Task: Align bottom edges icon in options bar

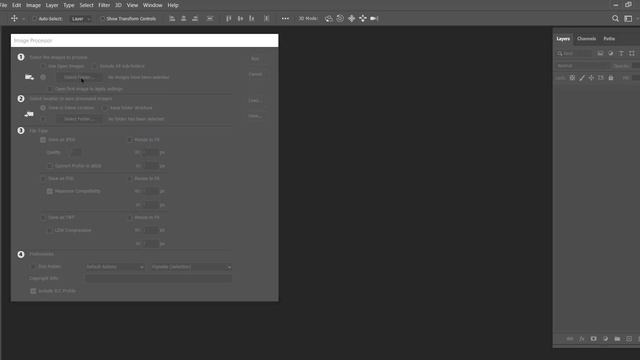Action: pyautogui.click(x=251, y=18)
